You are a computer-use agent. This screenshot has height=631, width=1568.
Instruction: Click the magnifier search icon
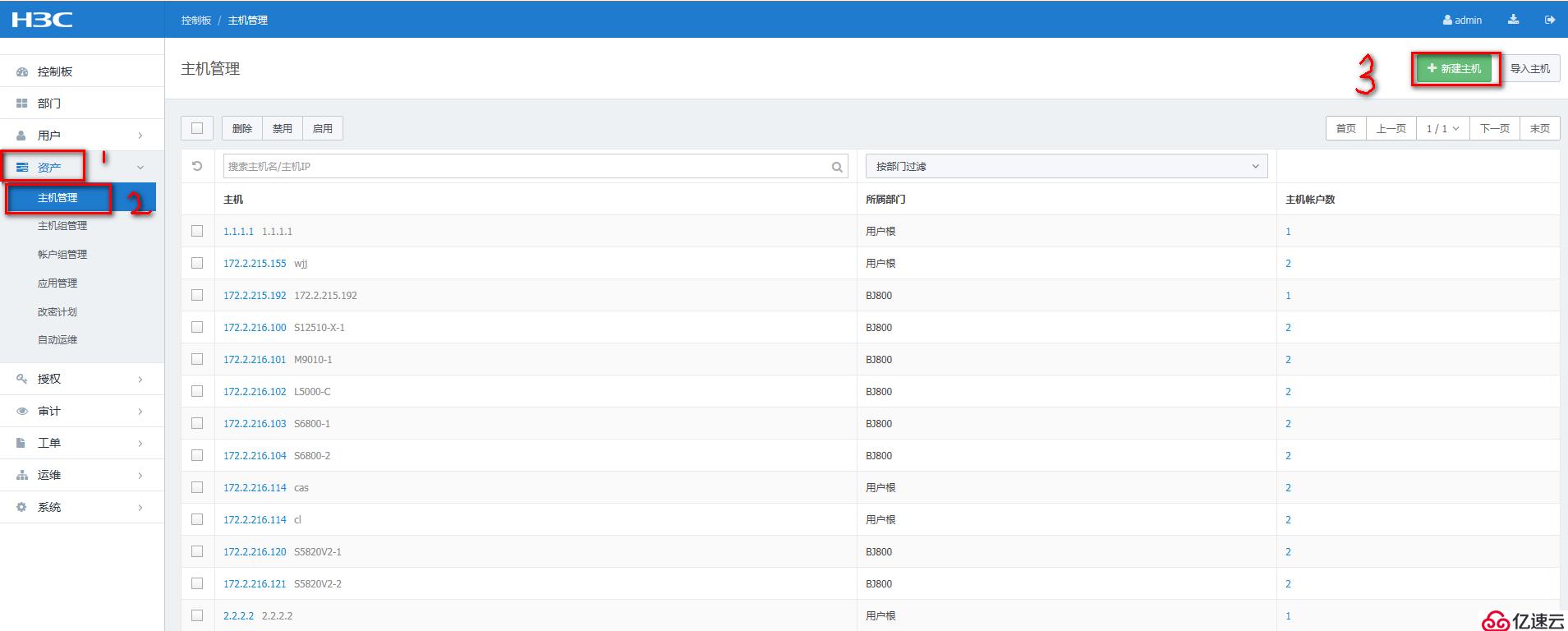[837, 167]
